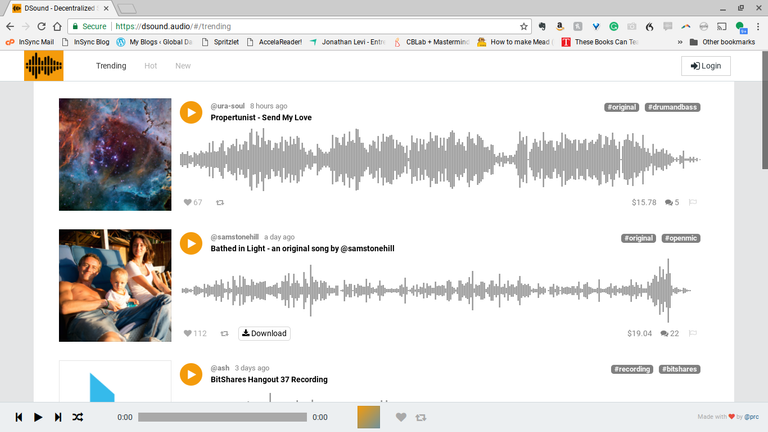Bookmark this page with the star icon
This screenshot has height=432, width=768.
(524, 26)
